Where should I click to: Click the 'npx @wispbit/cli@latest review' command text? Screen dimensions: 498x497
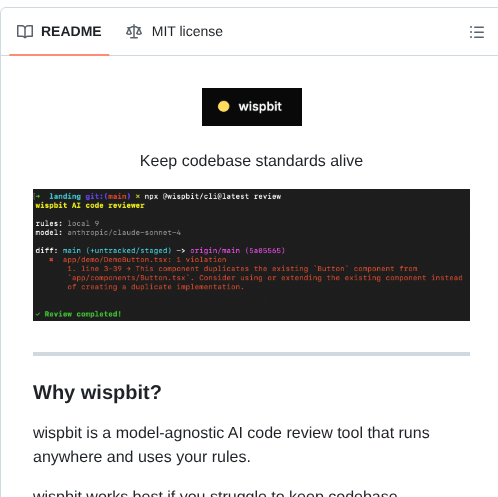(x=213, y=197)
